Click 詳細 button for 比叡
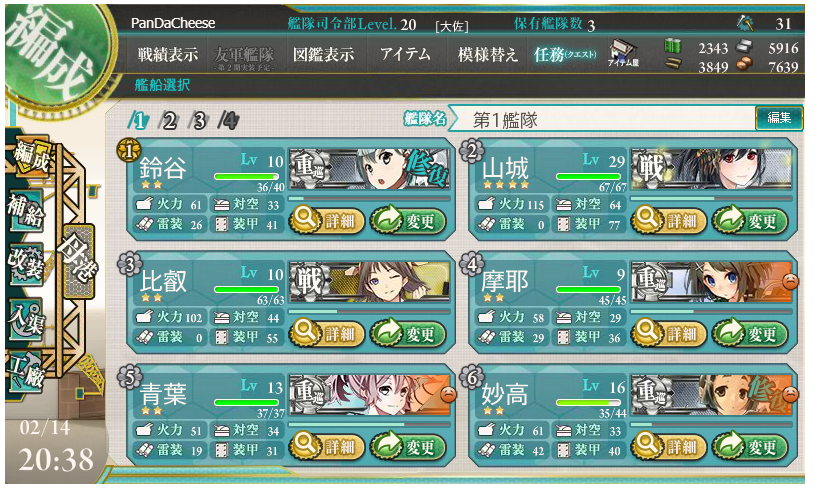Screen dimensions: 819x492 [326, 334]
